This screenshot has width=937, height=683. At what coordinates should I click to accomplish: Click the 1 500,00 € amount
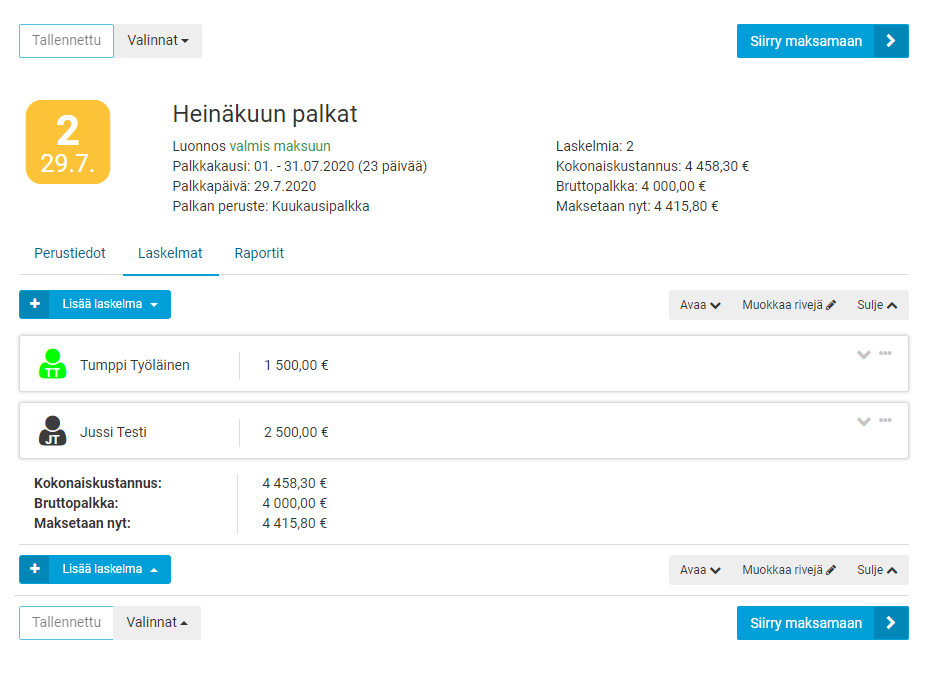click(296, 365)
